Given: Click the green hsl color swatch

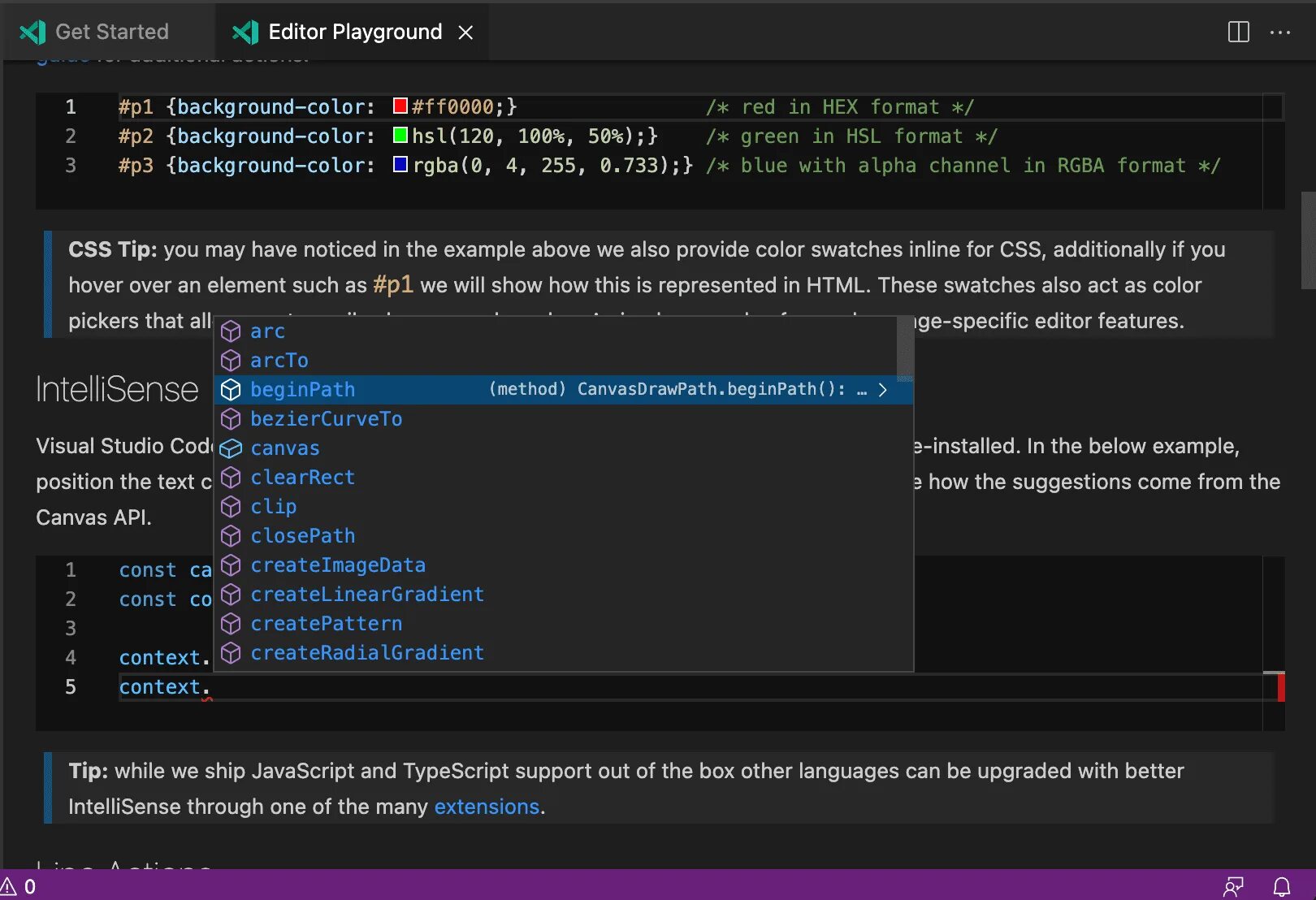Looking at the screenshot, I should click(400, 135).
